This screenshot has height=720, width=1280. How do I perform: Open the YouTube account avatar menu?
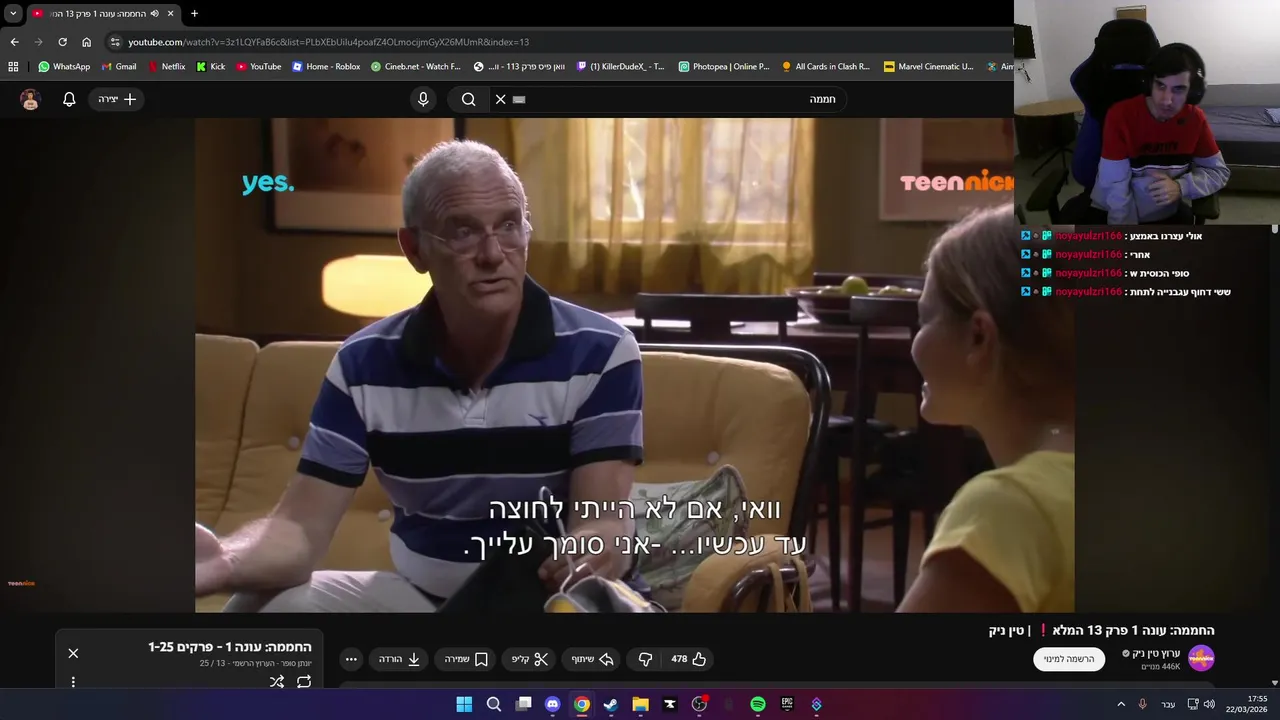tap(30, 99)
